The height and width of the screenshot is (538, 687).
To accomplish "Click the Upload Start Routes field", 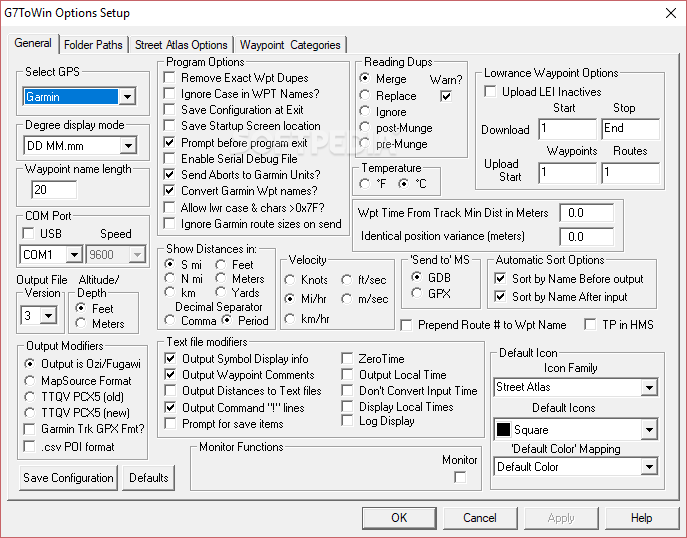I will pos(630,173).
